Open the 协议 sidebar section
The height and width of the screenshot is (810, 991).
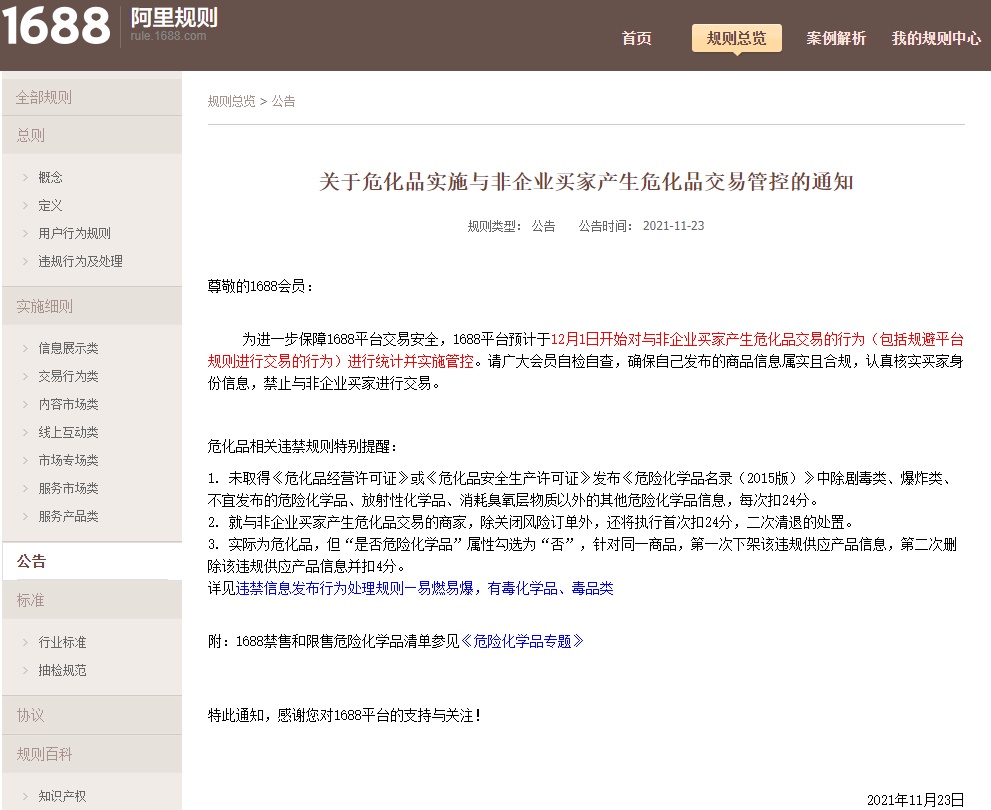point(92,715)
